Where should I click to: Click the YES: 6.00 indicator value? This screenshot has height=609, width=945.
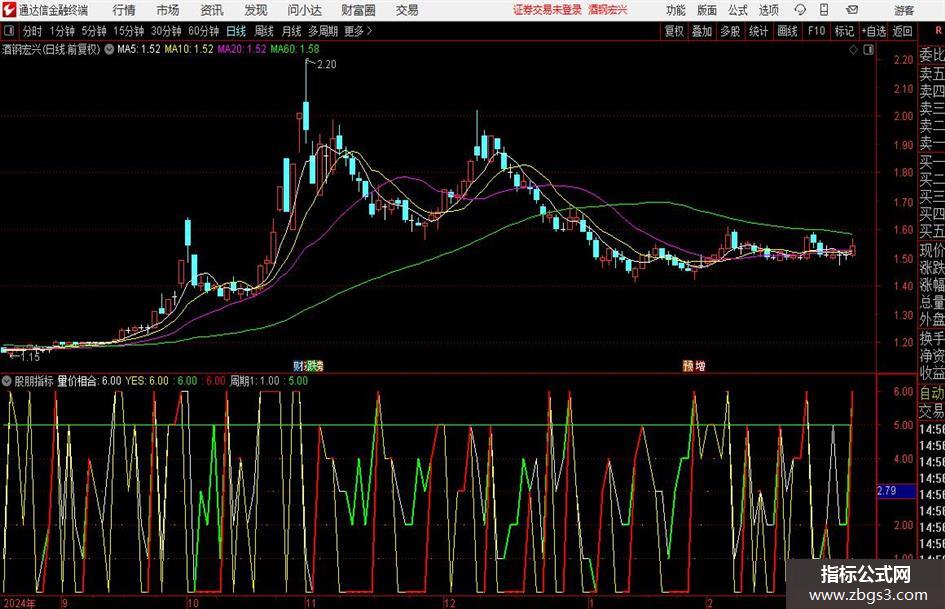click(x=147, y=381)
